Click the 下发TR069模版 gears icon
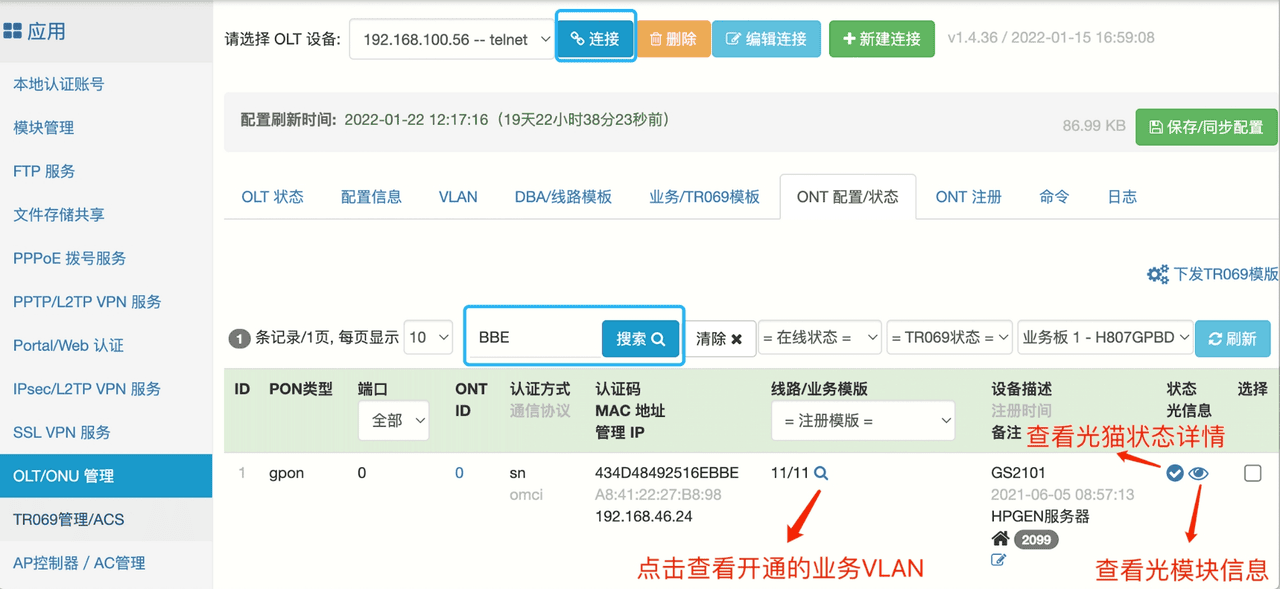This screenshot has height=589, width=1280. [x=1157, y=274]
